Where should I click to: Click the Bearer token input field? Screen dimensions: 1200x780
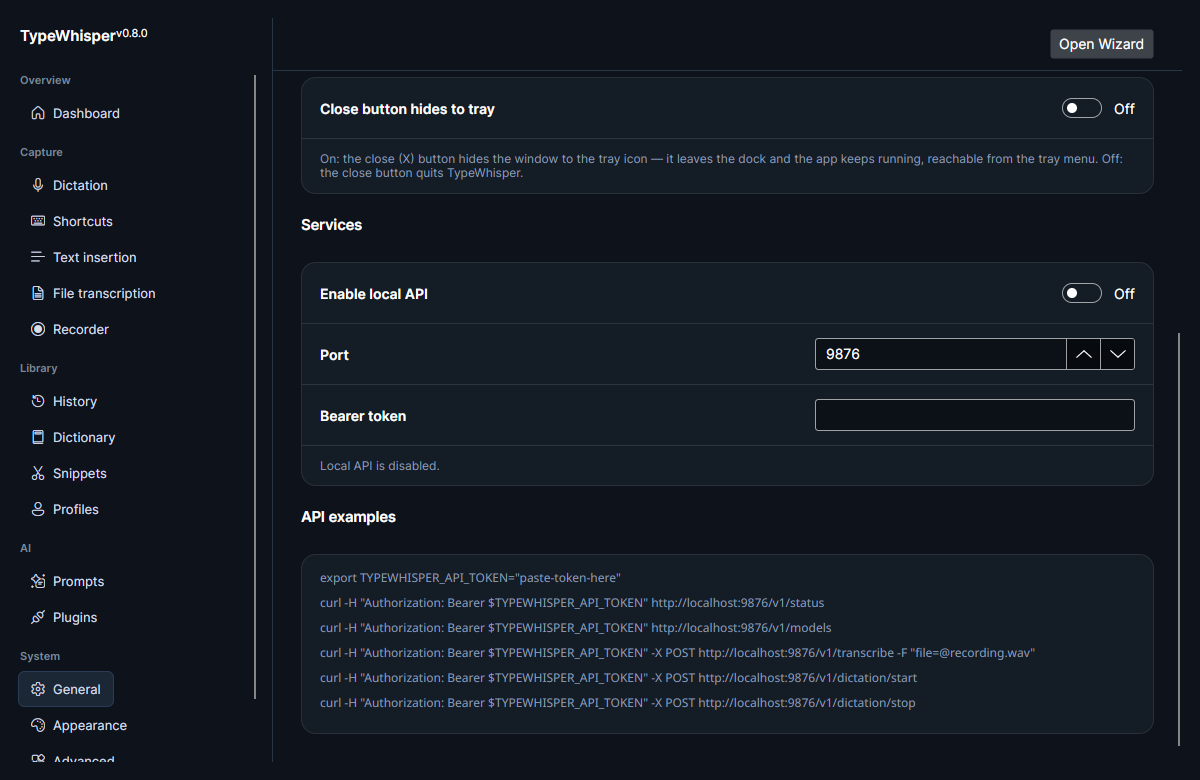975,415
